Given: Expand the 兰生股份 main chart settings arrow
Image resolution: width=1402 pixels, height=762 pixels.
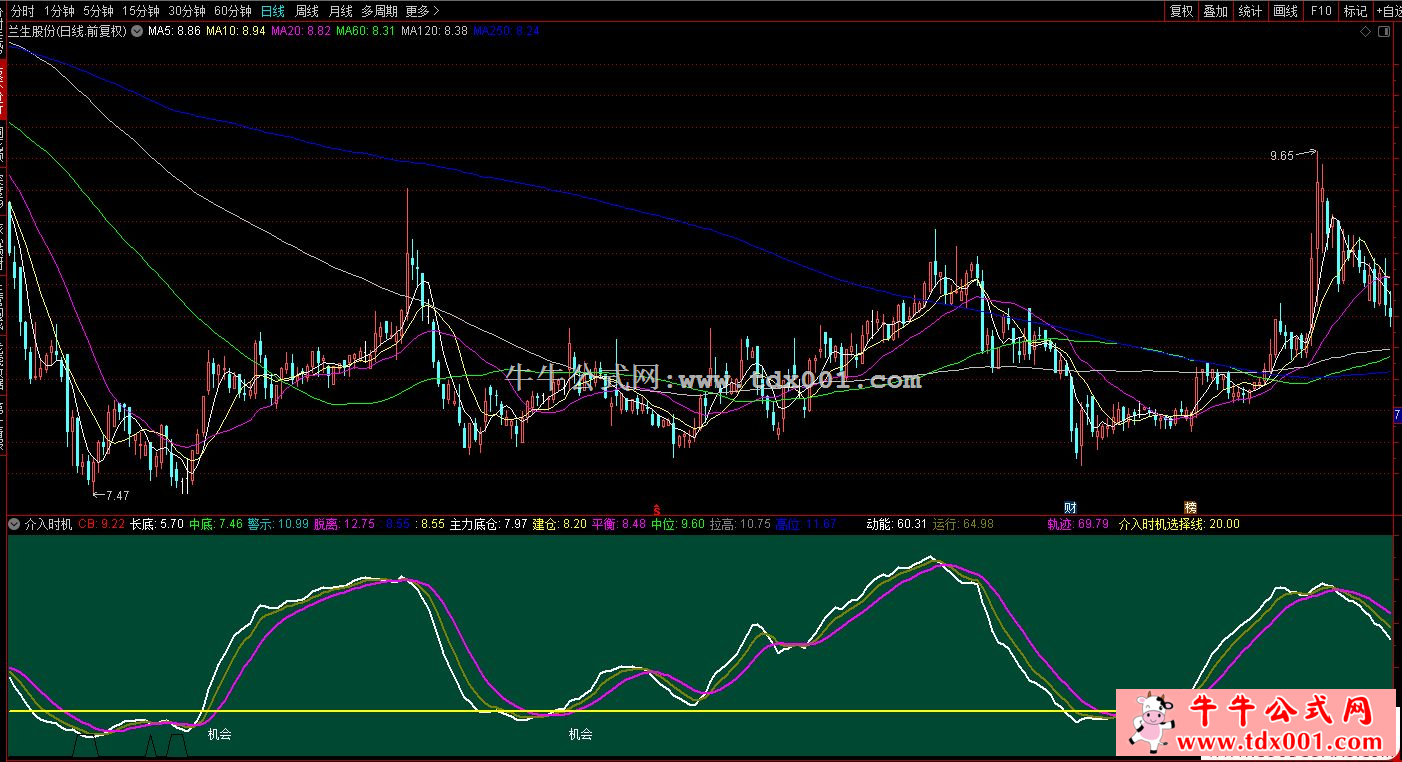Looking at the screenshot, I should (x=137, y=31).
